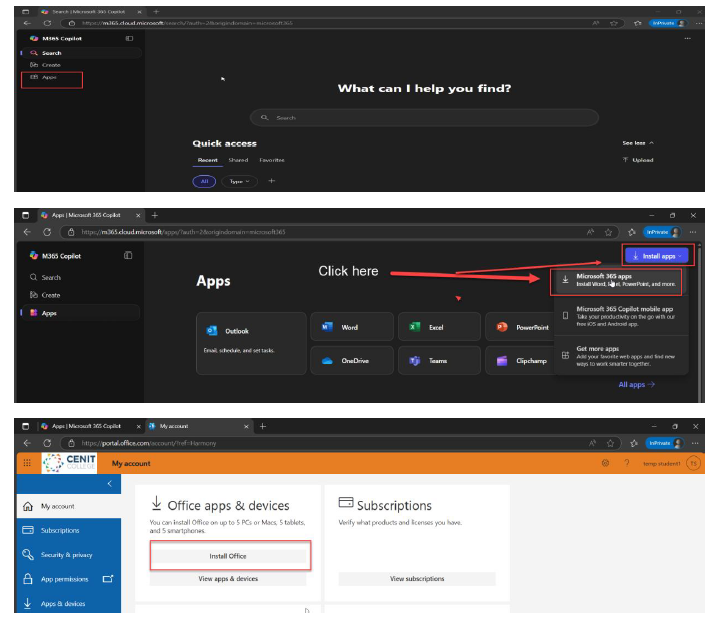Open the Word app tile
Screen dimensions: 711x631
pyautogui.click(x=352, y=327)
